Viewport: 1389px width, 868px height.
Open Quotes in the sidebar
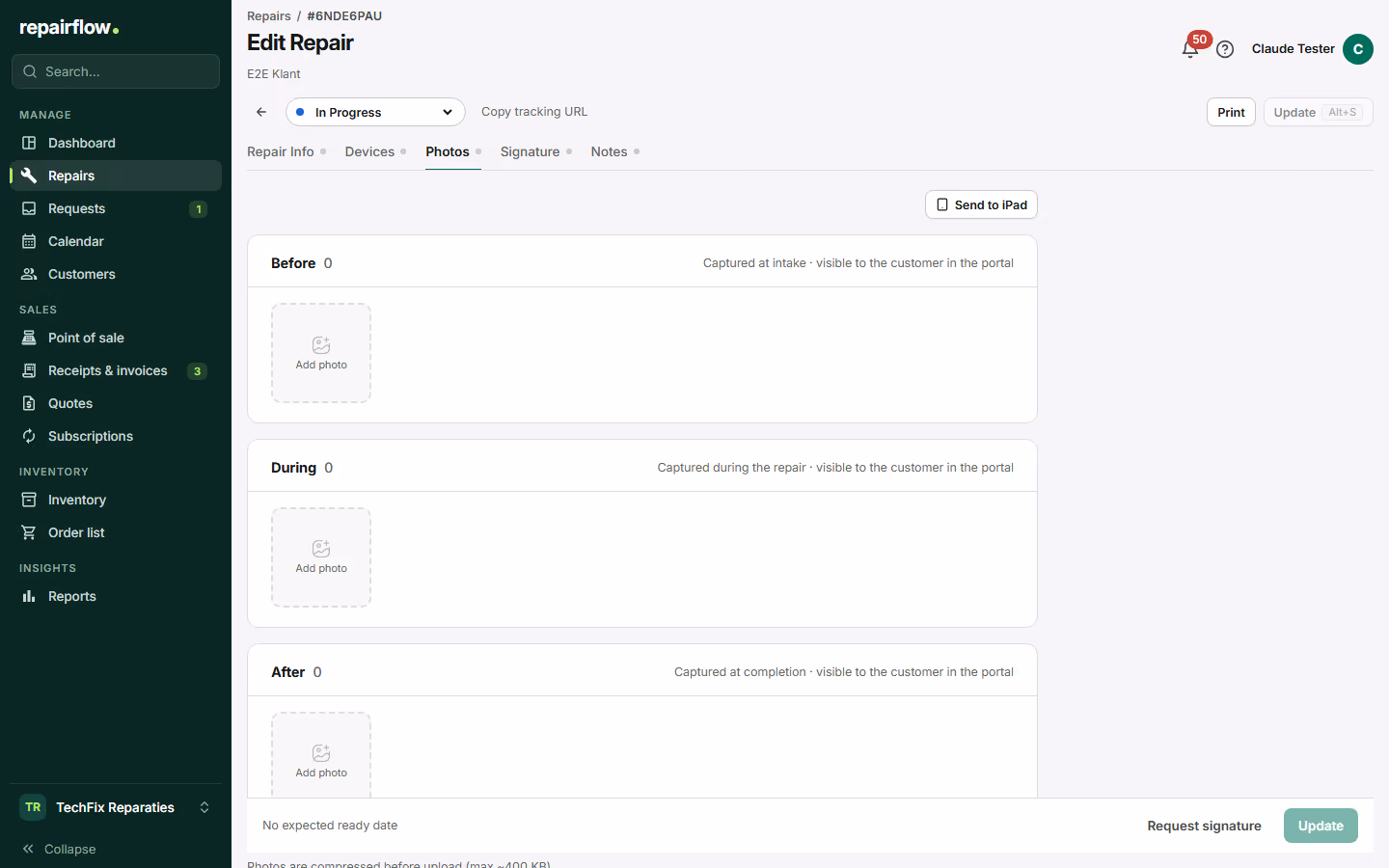click(116, 403)
